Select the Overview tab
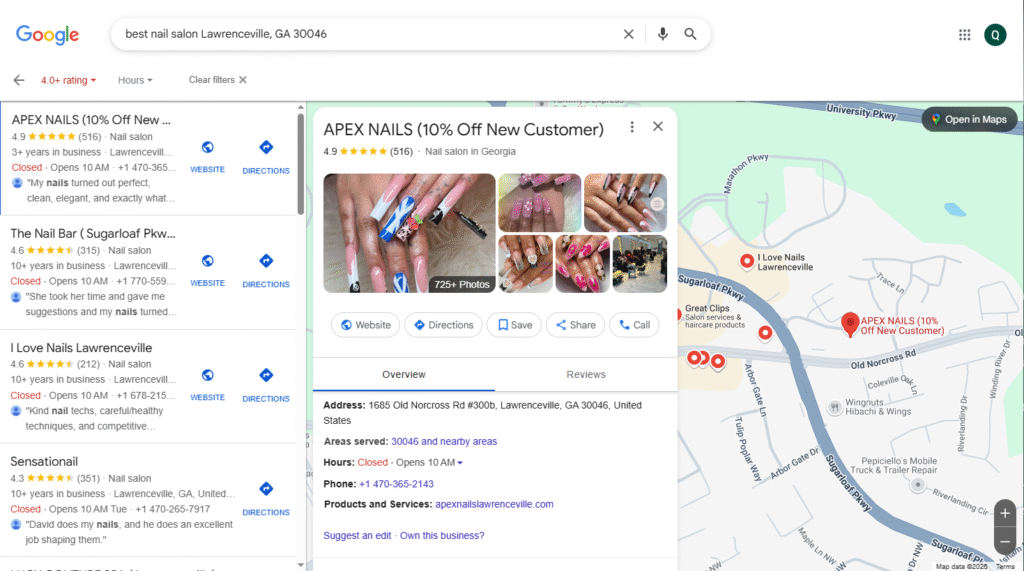The image size is (1024, 571). tap(403, 374)
